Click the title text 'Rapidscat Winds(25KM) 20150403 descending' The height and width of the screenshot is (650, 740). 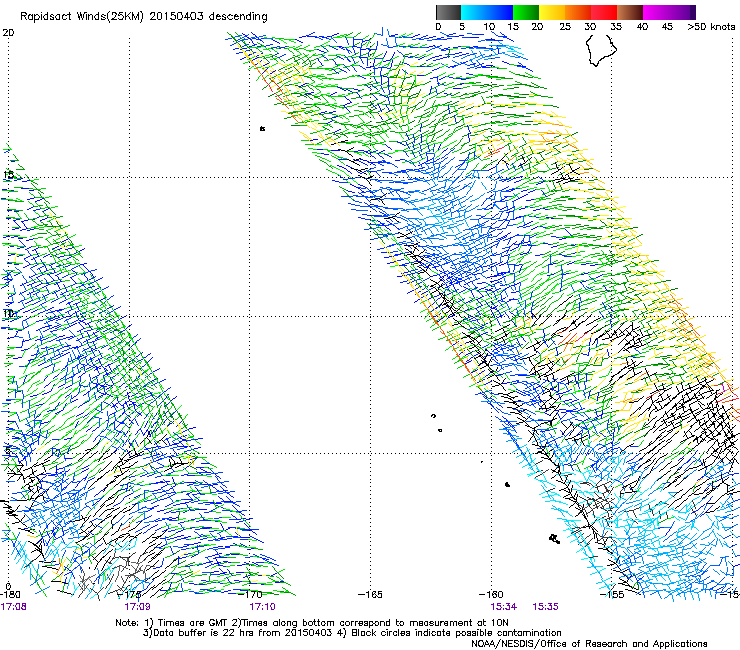(143, 17)
